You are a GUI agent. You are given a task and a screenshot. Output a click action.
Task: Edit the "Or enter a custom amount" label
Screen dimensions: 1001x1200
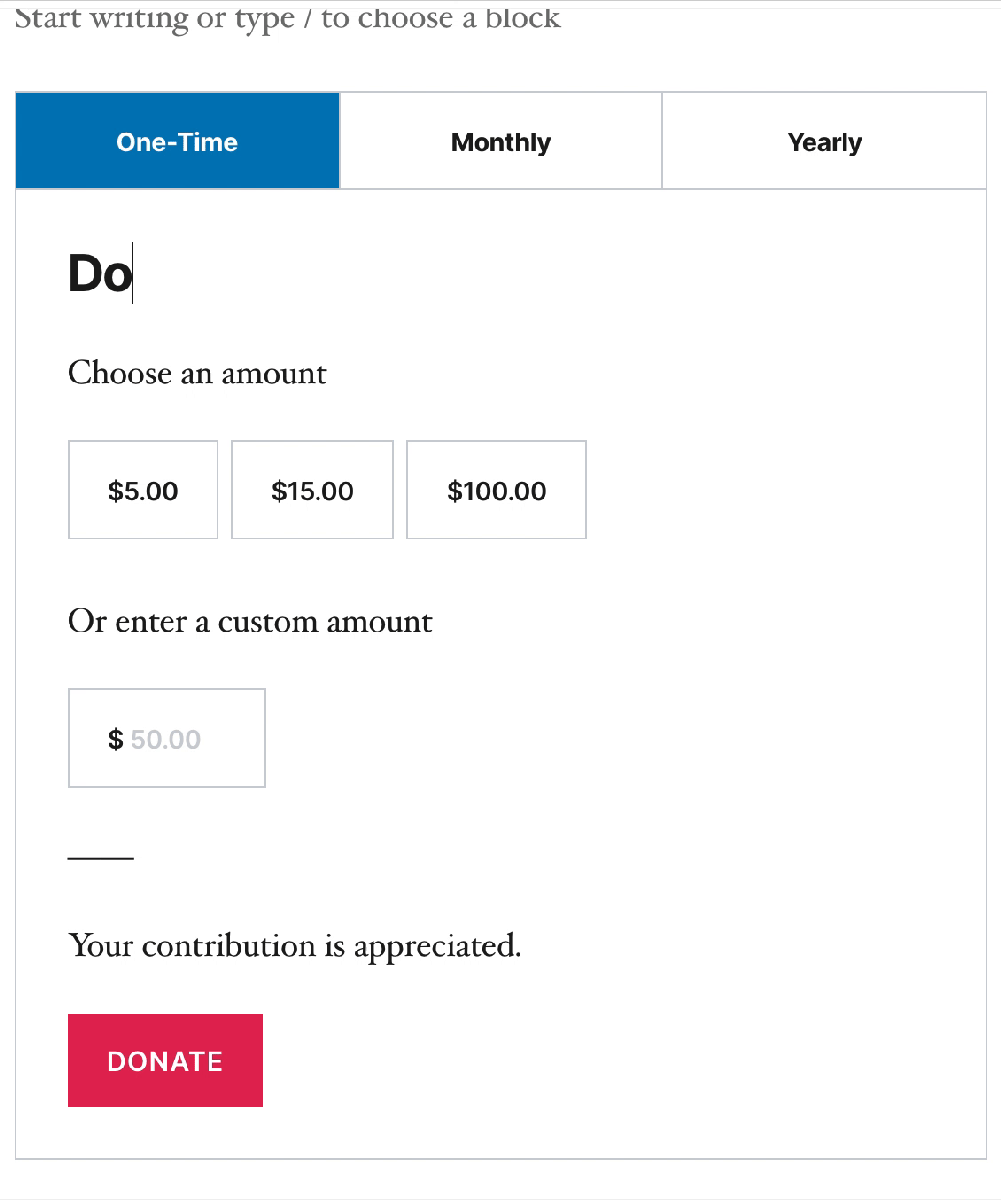click(x=250, y=622)
